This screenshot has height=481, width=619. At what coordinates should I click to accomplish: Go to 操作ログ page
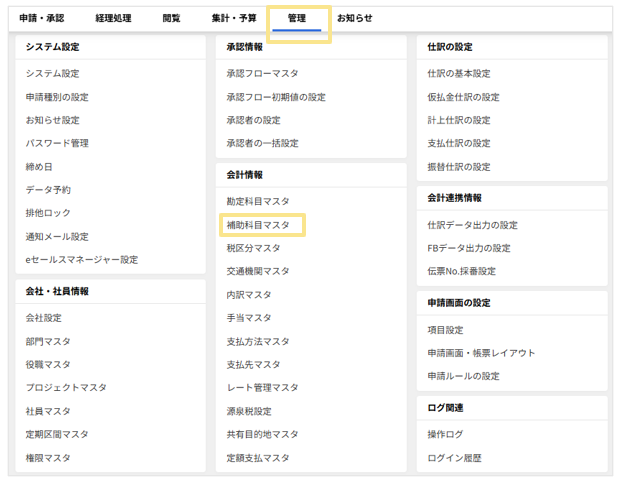coord(445,435)
